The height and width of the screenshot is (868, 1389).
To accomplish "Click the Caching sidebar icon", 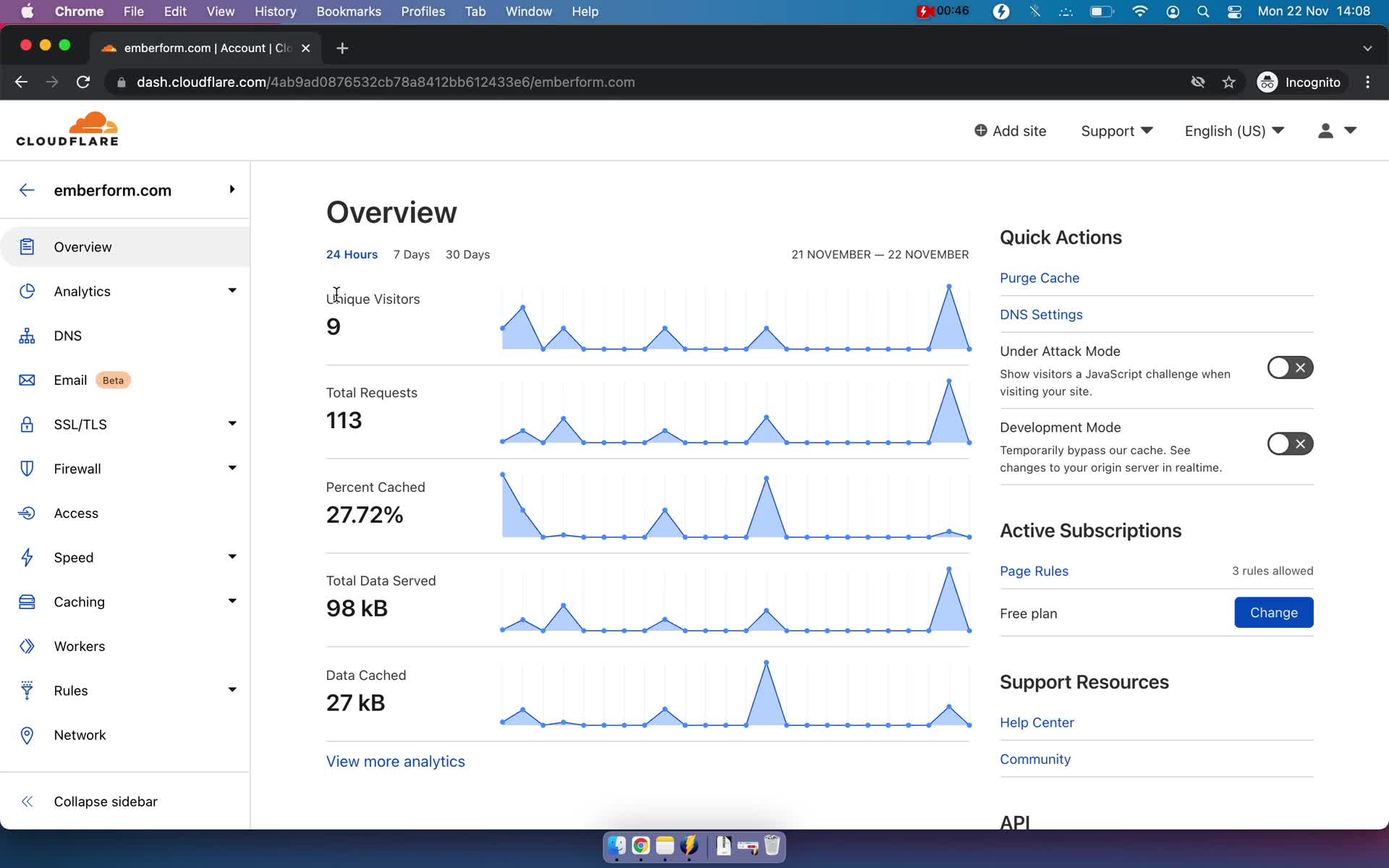I will pos(27,601).
